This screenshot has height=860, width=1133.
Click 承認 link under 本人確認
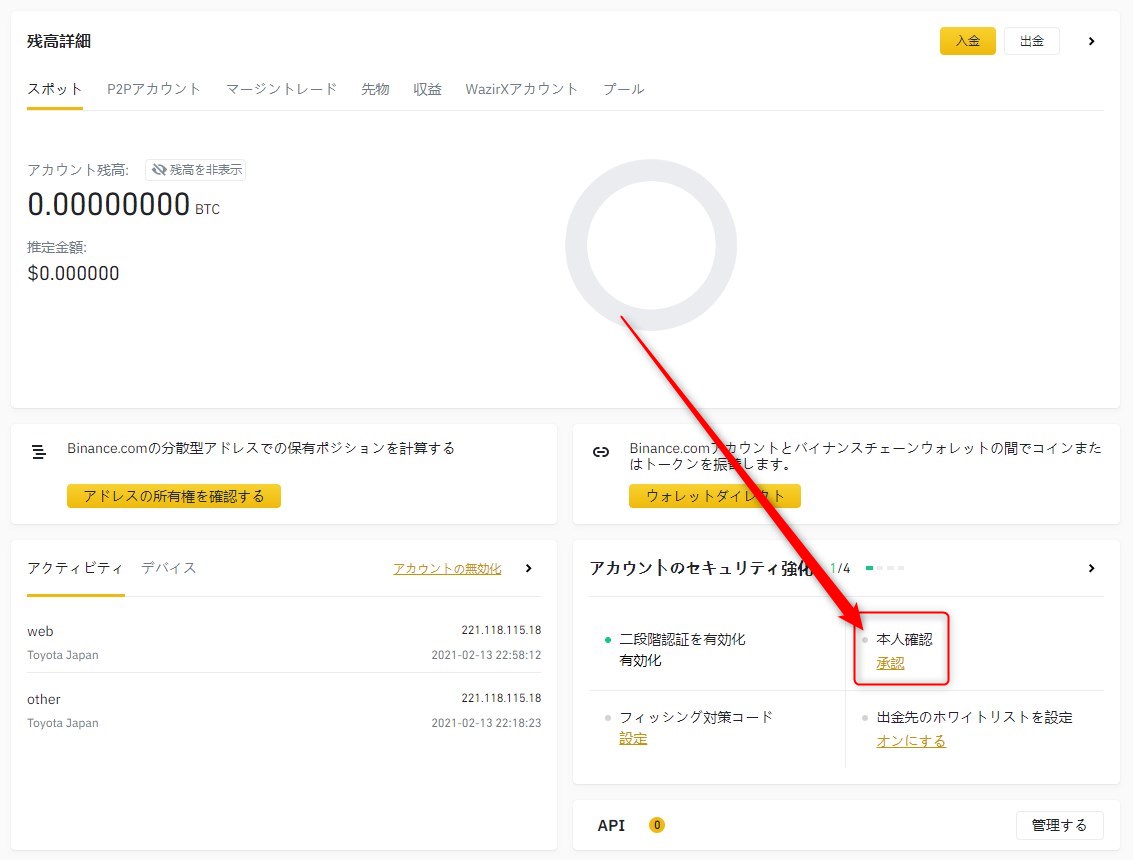coord(890,663)
